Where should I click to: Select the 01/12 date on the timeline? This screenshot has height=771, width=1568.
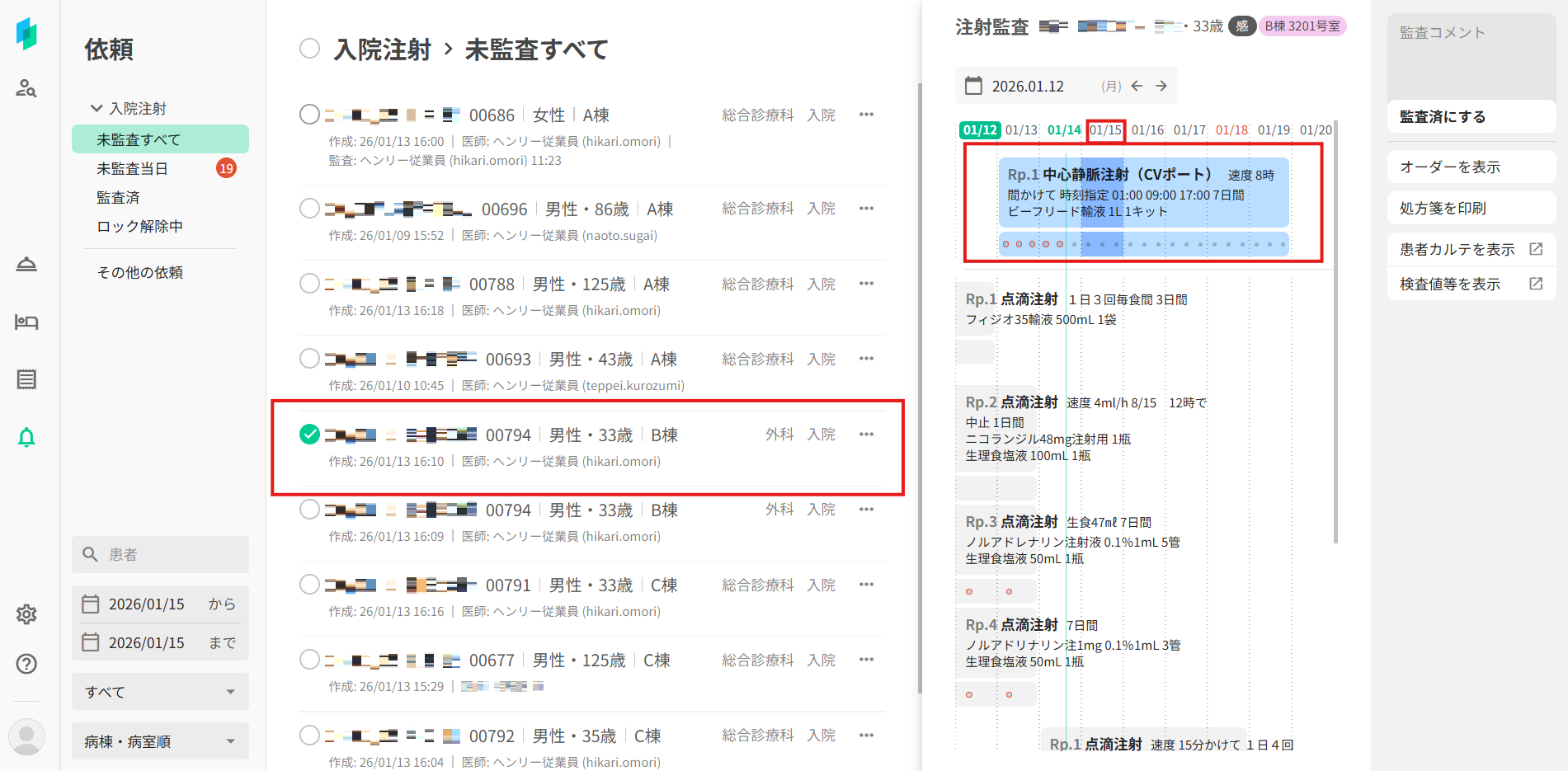(x=980, y=129)
